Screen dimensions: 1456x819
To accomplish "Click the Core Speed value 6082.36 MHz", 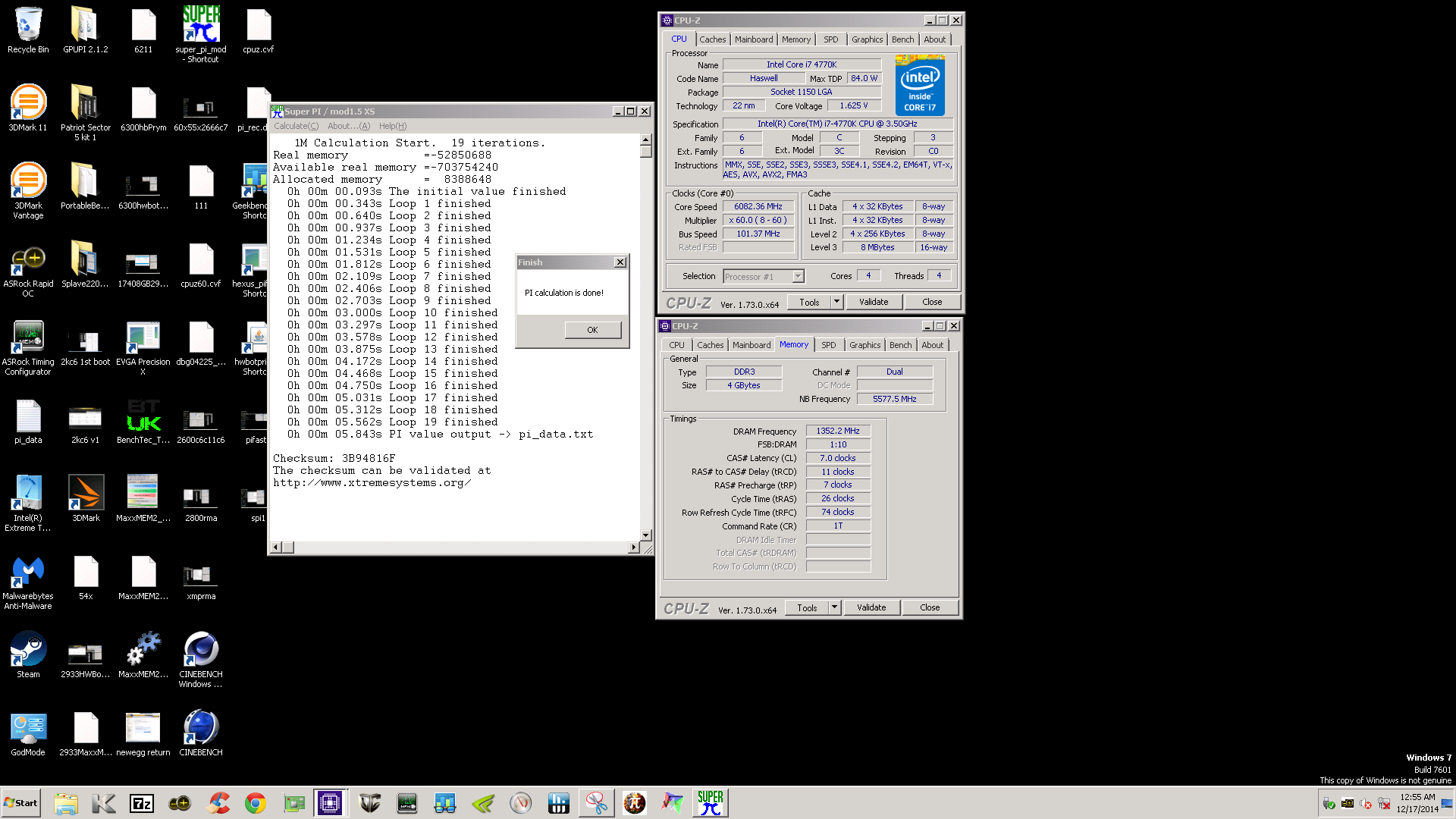I will point(758,206).
